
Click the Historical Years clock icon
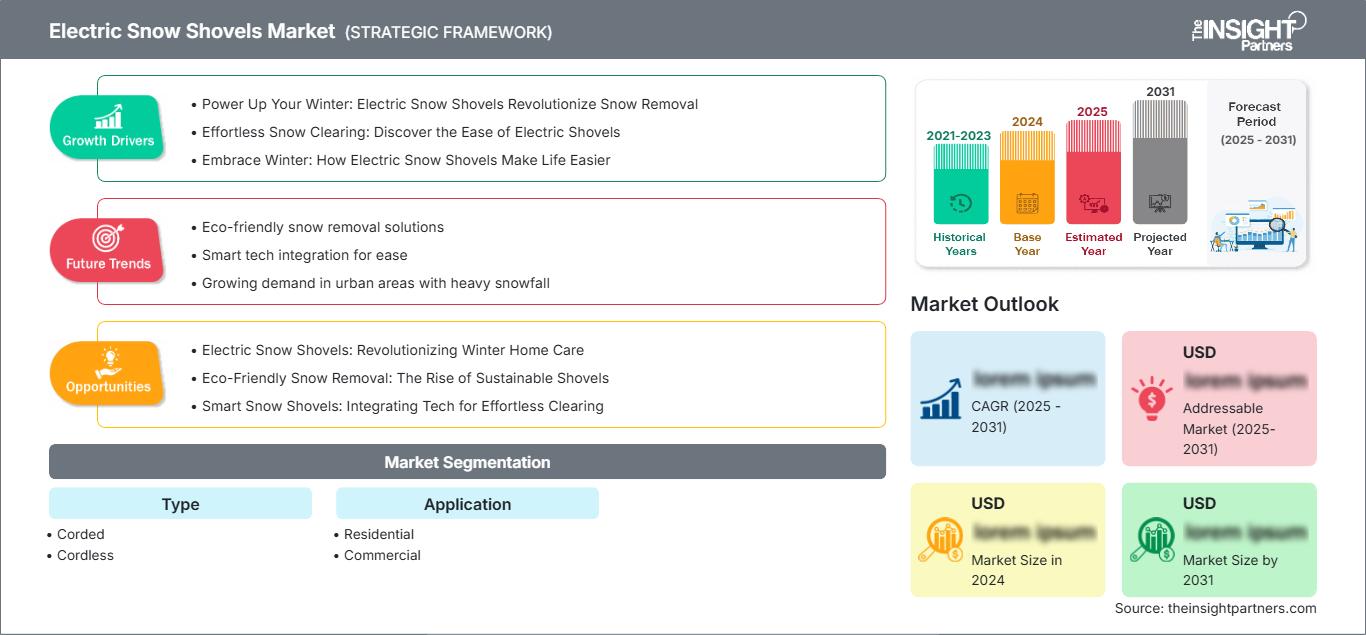click(x=960, y=204)
